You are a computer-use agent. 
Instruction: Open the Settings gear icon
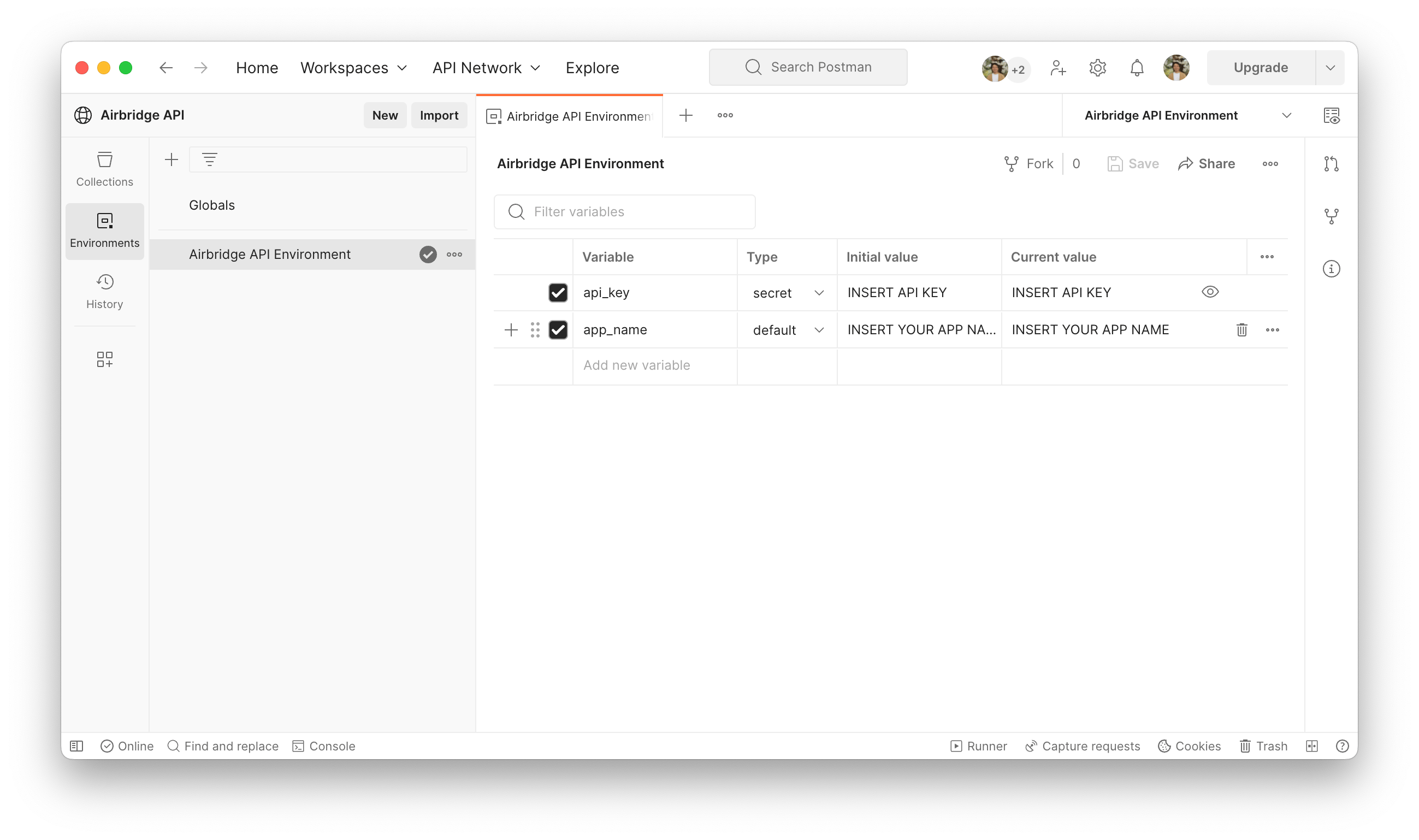1097,68
